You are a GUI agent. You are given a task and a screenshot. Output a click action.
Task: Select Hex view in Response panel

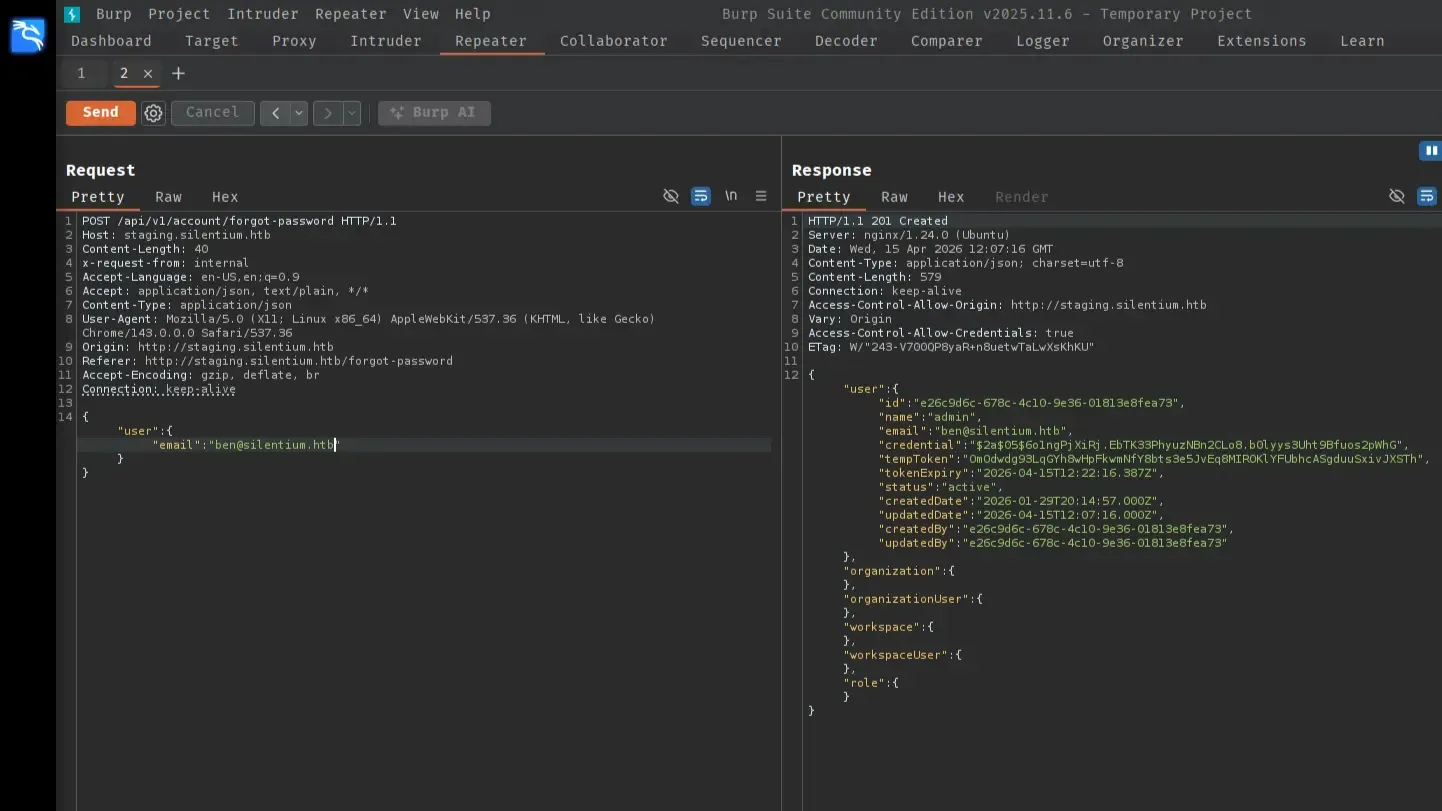point(951,197)
